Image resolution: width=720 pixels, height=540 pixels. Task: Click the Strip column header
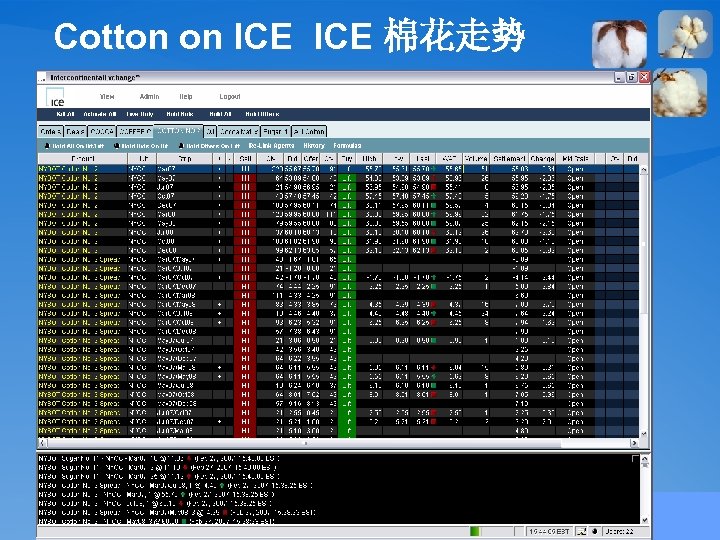(185, 158)
